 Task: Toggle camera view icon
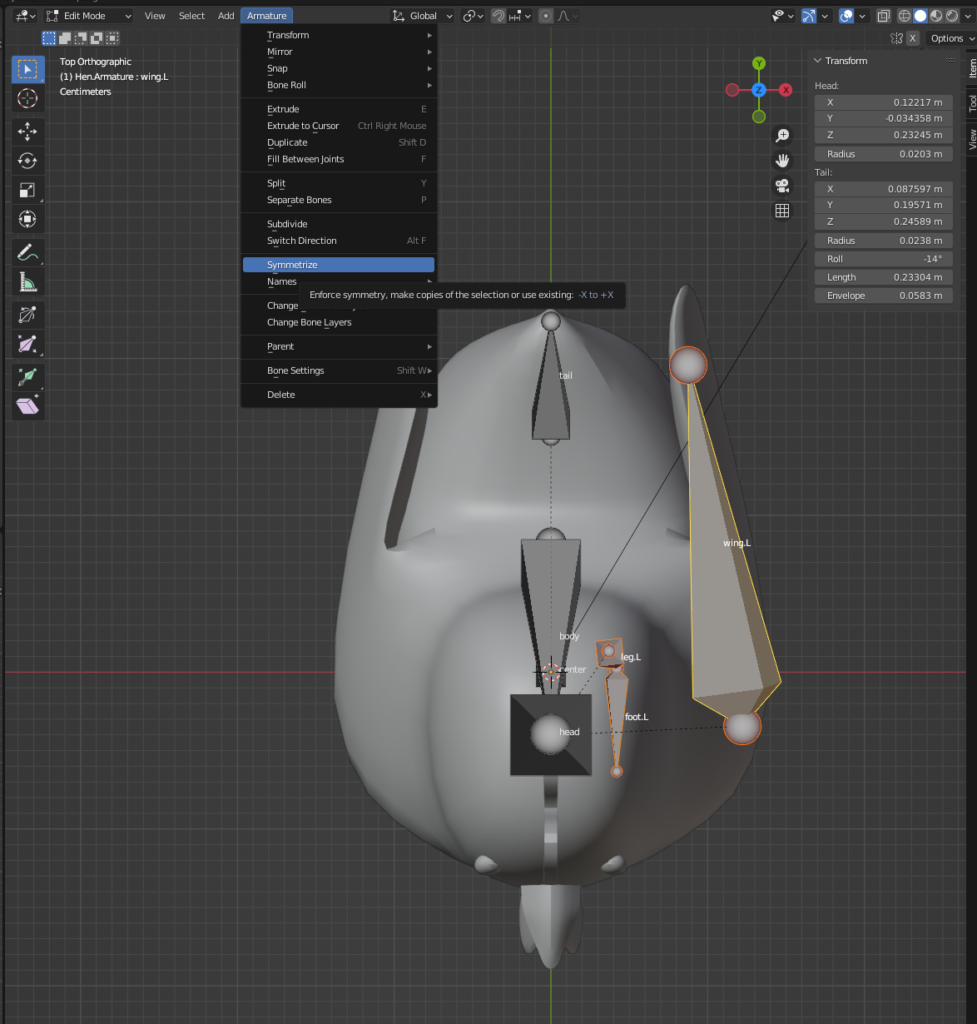pos(782,185)
